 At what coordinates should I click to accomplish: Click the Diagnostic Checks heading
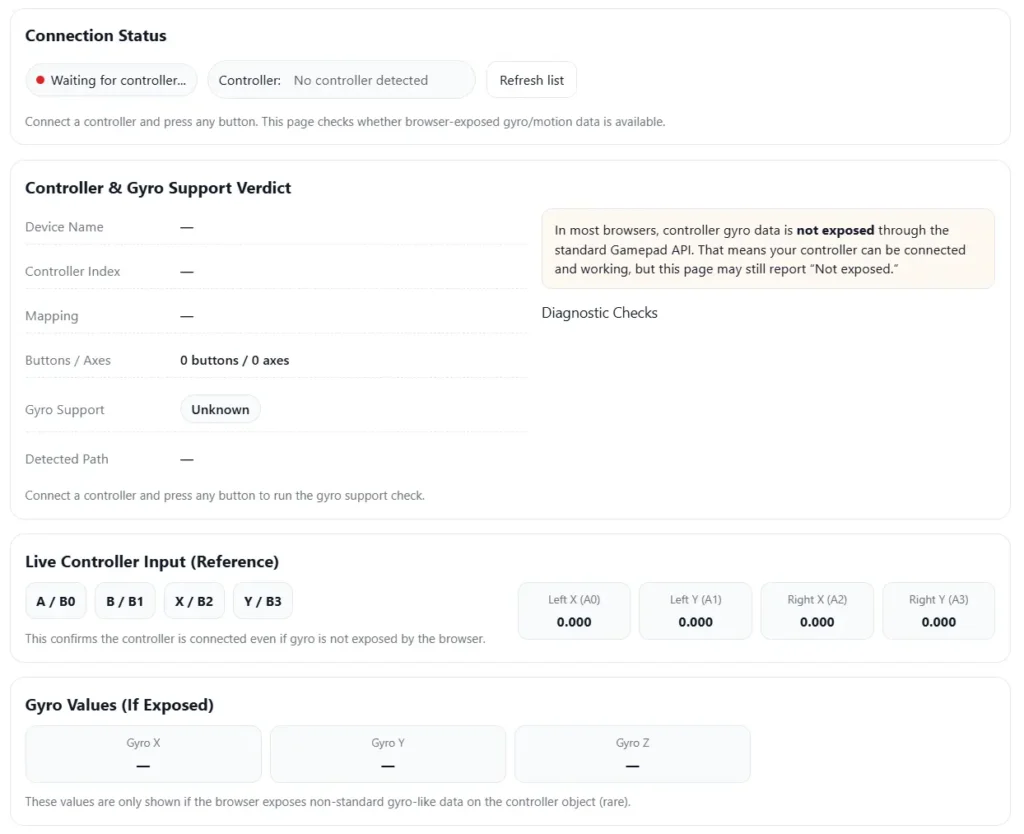click(599, 313)
